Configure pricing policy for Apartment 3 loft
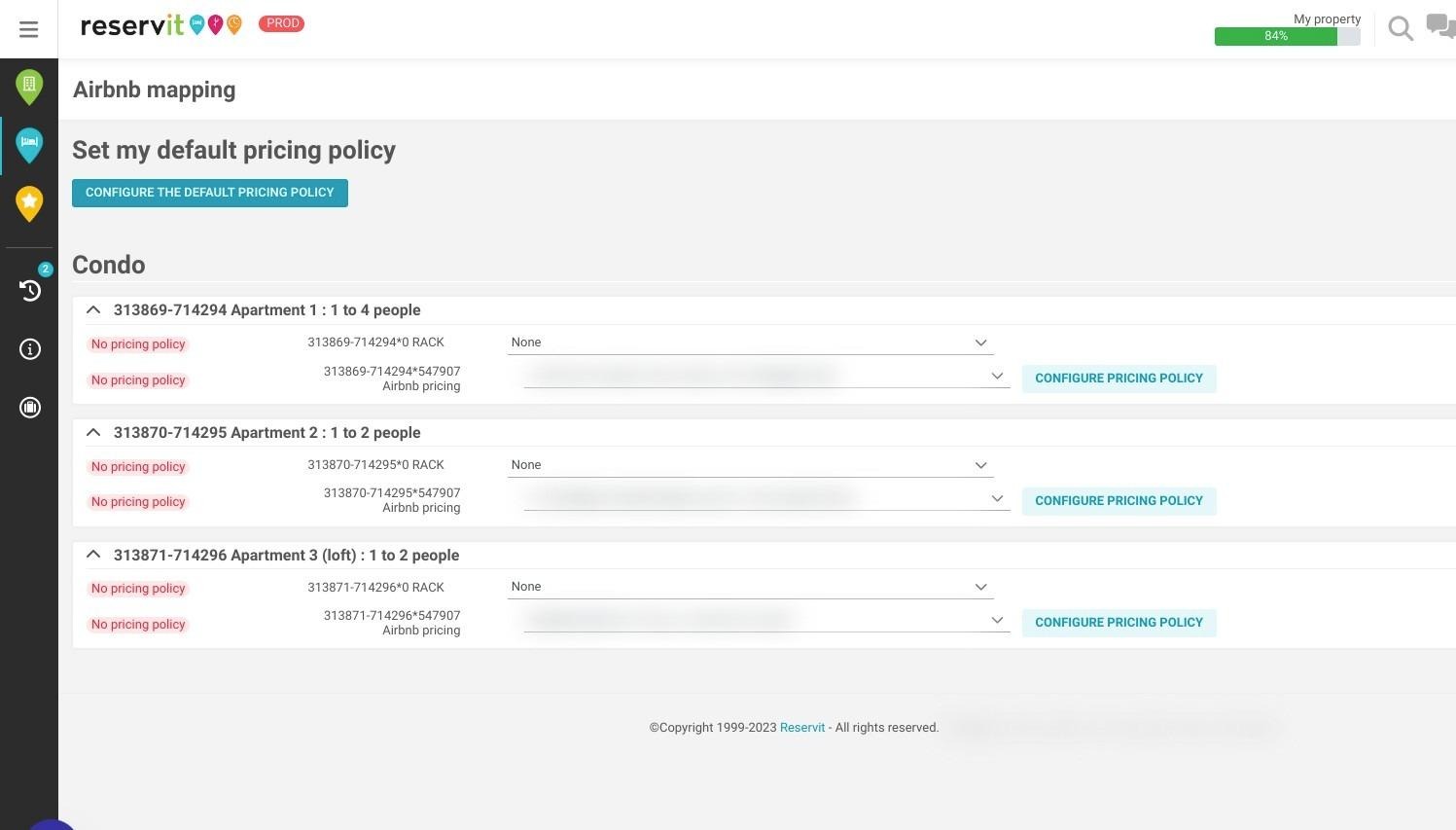Viewport: 1456px width, 830px height. 1119,623
